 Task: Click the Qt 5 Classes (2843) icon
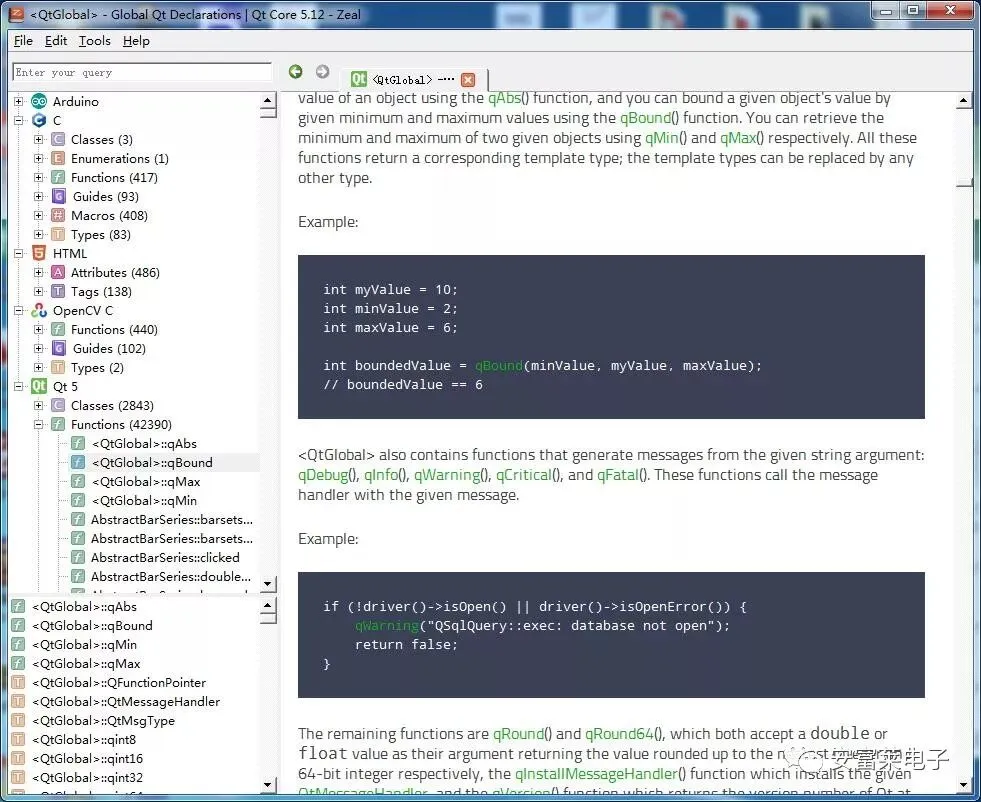coord(58,405)
